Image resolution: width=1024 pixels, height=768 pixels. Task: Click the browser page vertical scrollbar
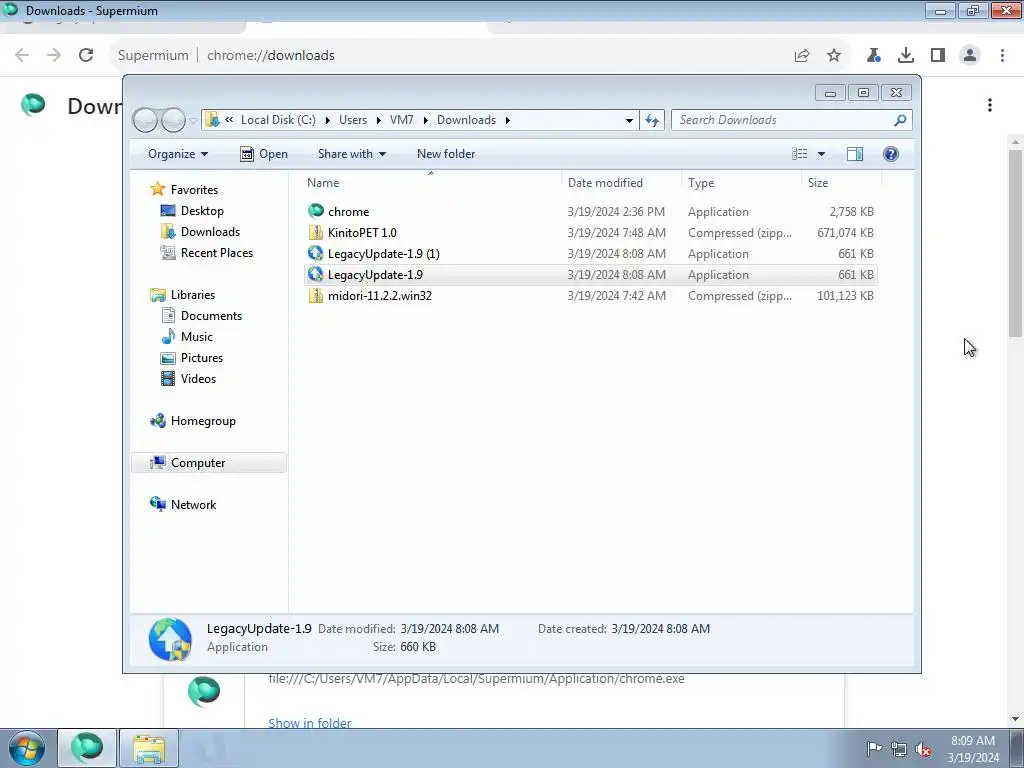coord(1016,243)
